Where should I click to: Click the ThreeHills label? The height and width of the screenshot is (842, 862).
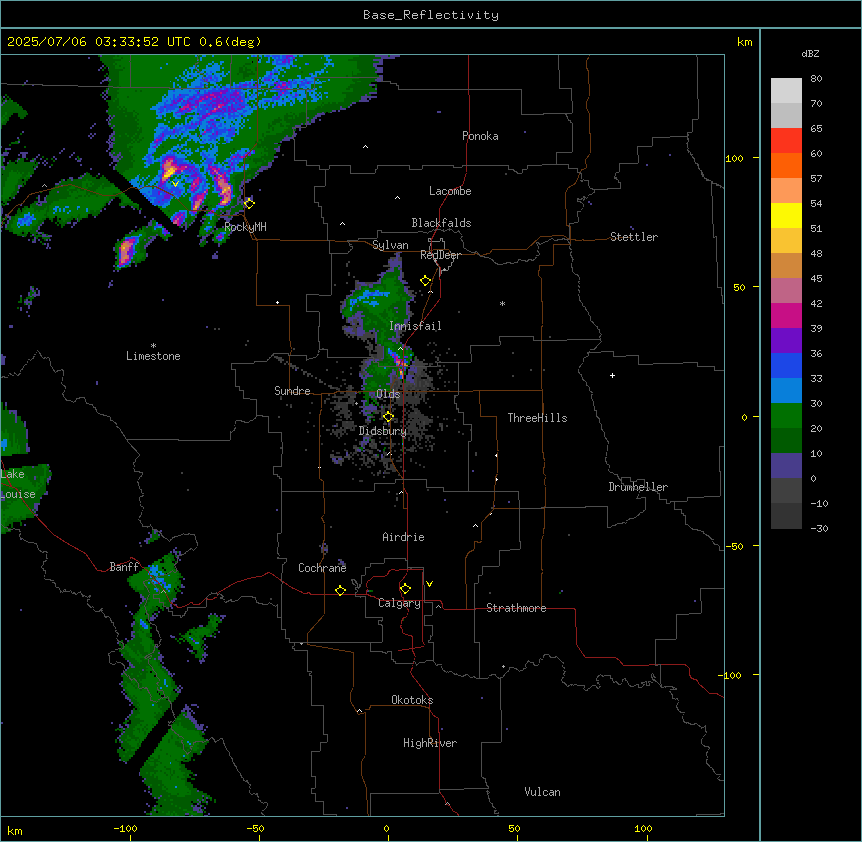[537, 418]
